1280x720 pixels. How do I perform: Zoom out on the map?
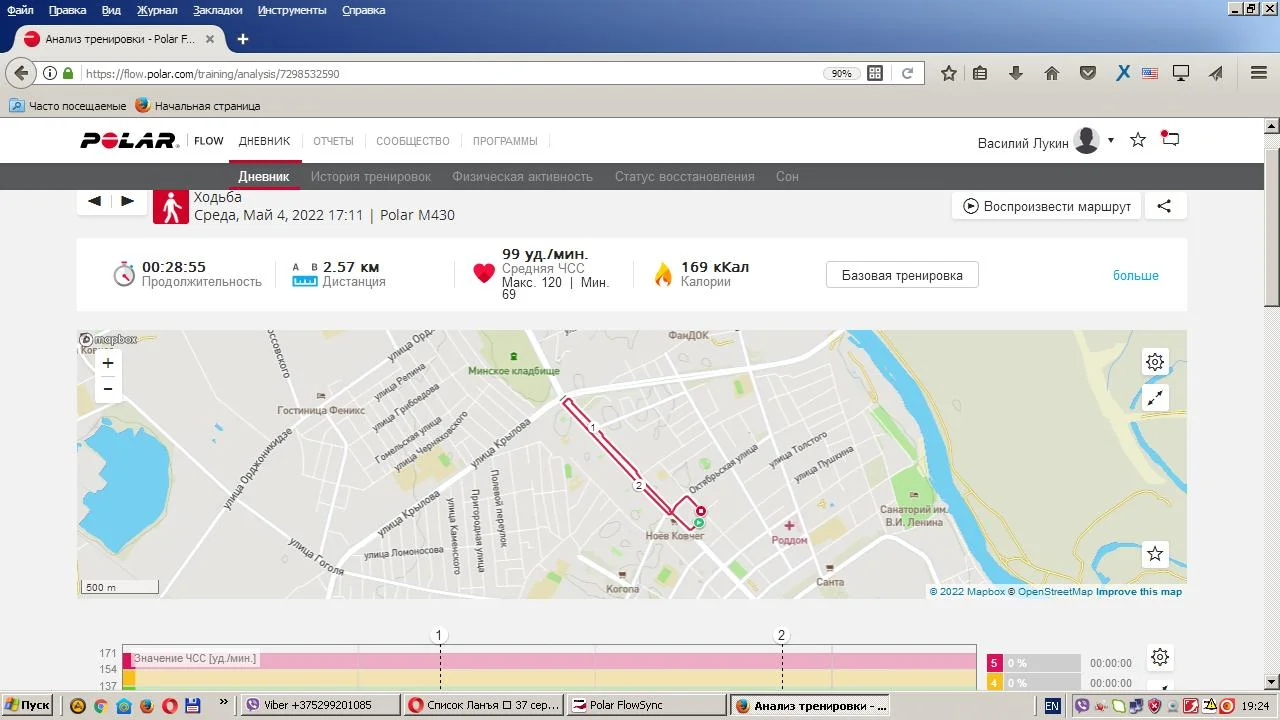click(108, 389)
